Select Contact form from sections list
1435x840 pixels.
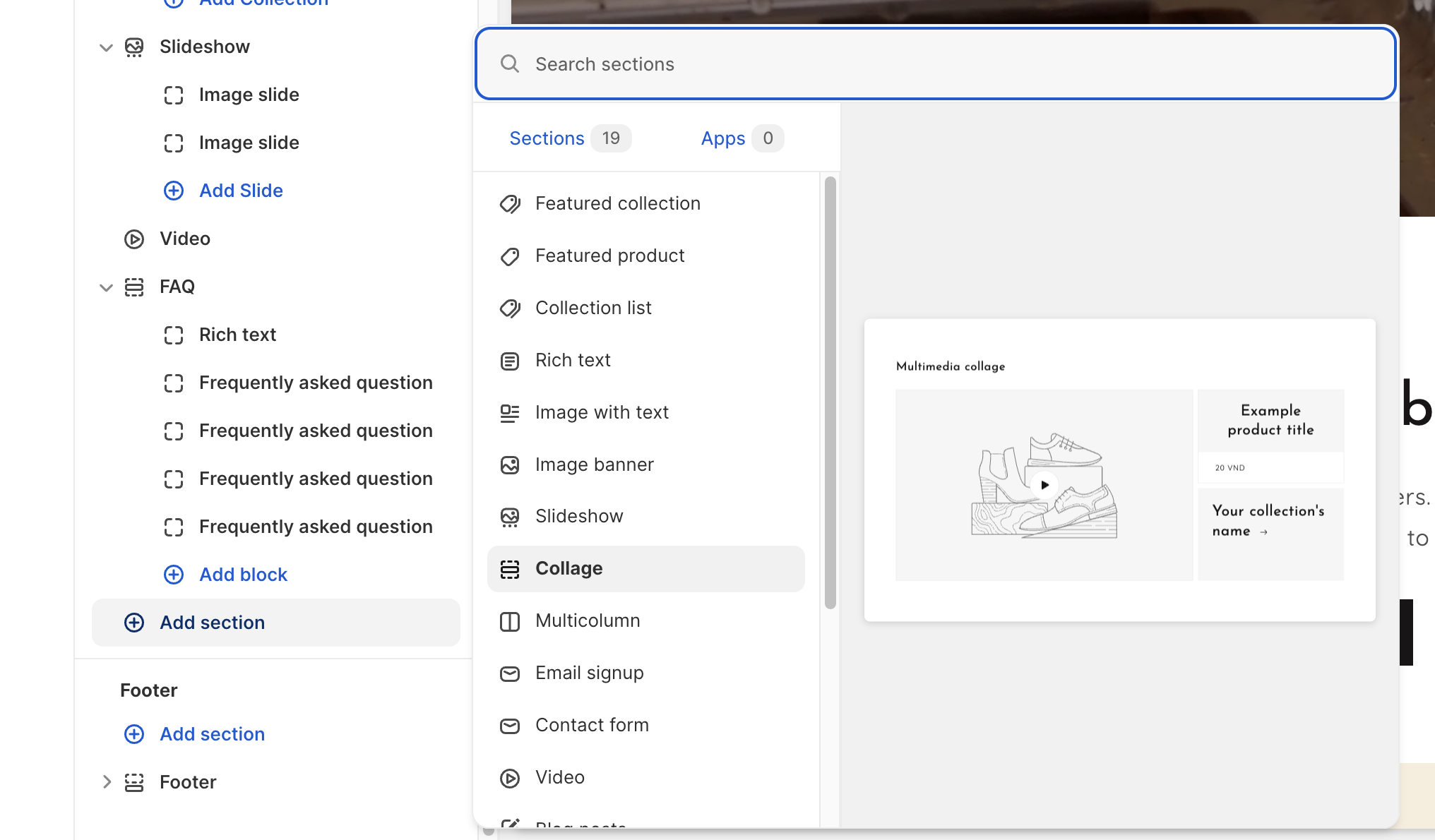[x=592, y=725]
